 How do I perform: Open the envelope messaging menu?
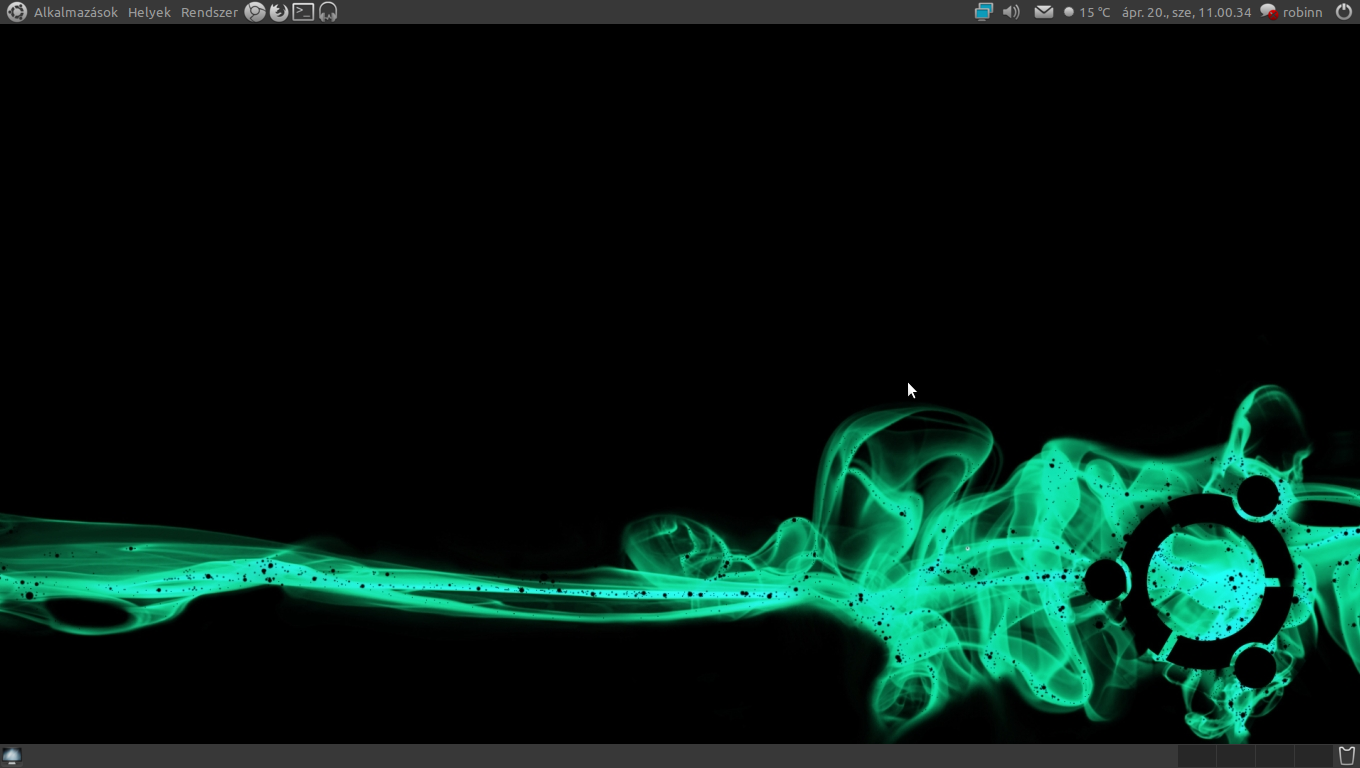pyautogui.click(x=1043, y=12)
